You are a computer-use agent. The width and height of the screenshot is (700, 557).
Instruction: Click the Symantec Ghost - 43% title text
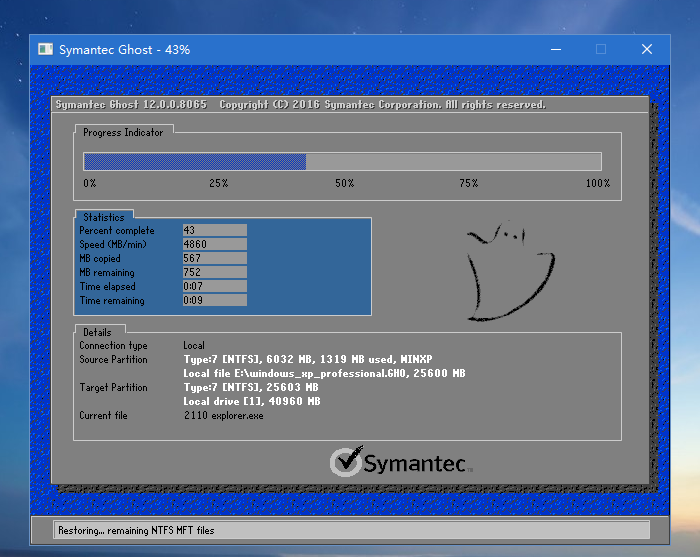click(x=125, y=50)
